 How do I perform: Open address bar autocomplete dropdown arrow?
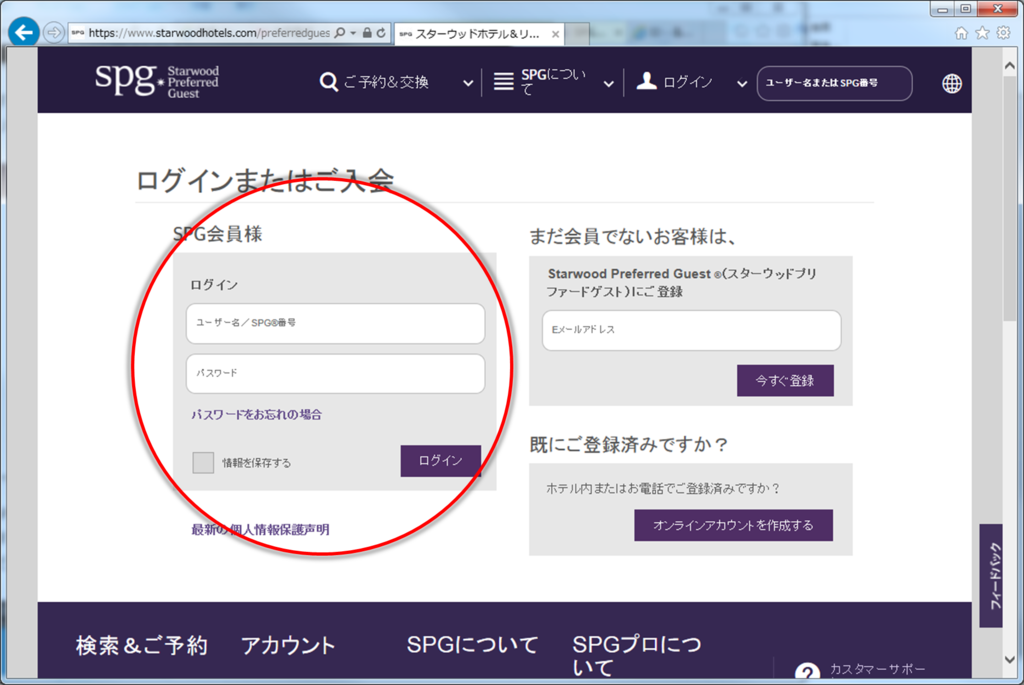(353, 33)
